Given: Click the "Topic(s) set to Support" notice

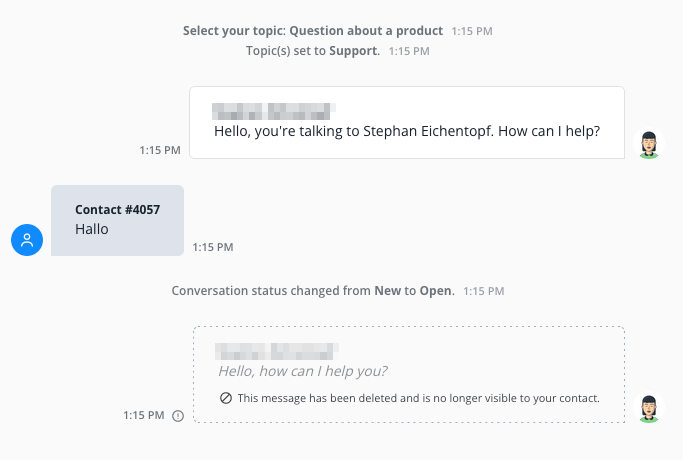Looking at the screenshot, I should (312, 50).
